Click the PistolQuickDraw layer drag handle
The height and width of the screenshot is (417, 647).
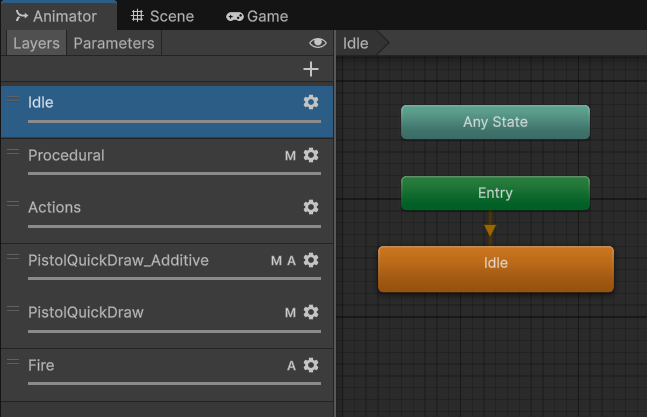(x=13, y=309)
